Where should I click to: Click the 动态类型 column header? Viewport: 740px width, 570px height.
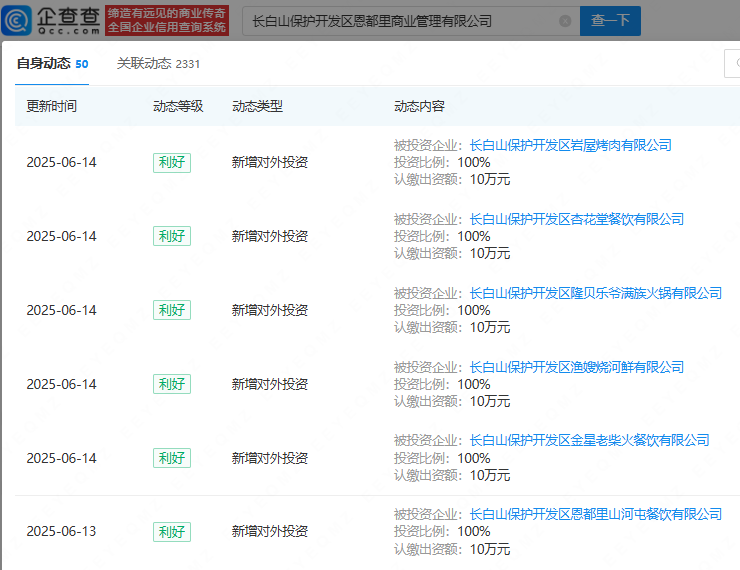(257, 106)
